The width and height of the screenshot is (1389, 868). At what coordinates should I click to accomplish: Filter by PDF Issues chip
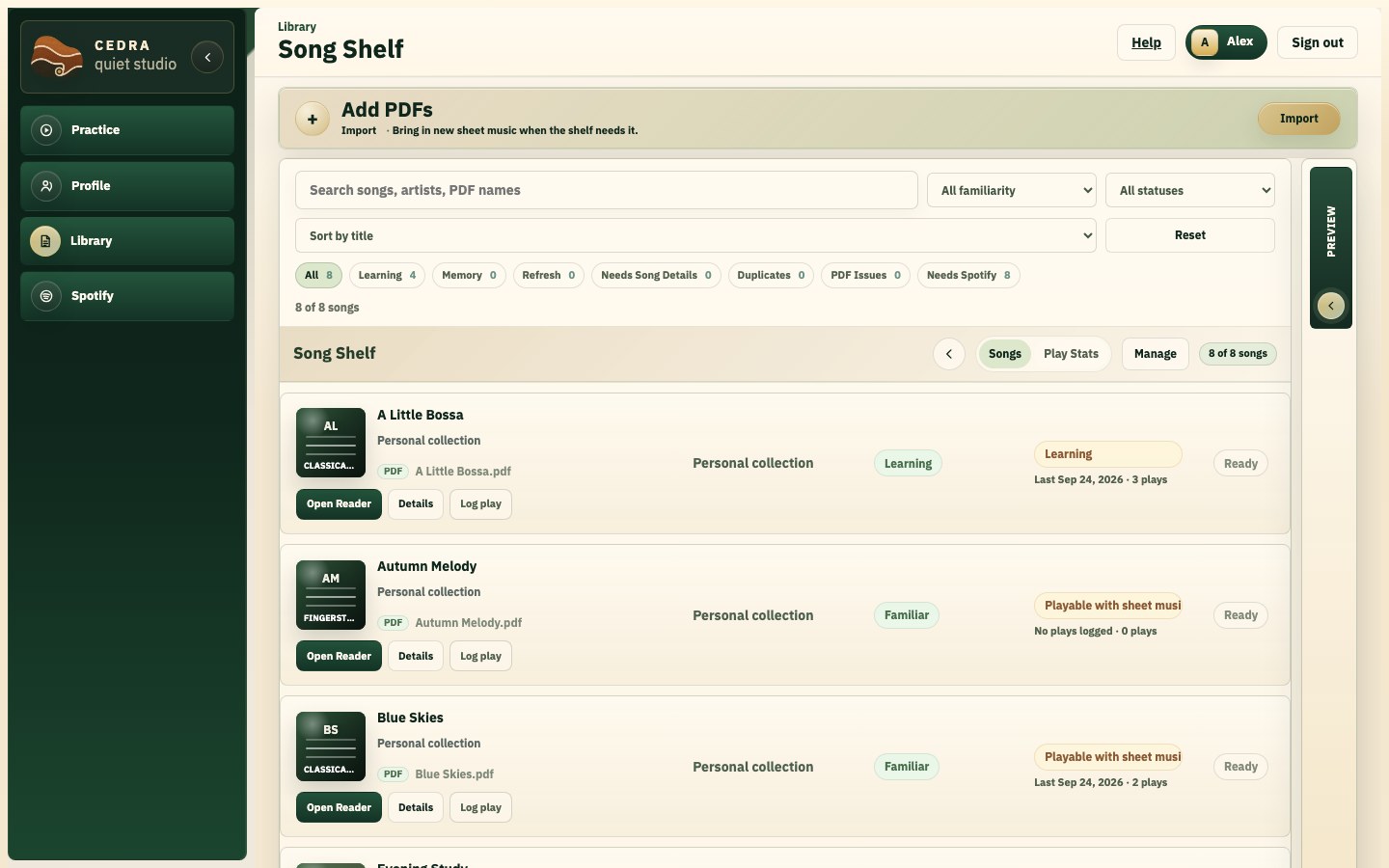865,276
